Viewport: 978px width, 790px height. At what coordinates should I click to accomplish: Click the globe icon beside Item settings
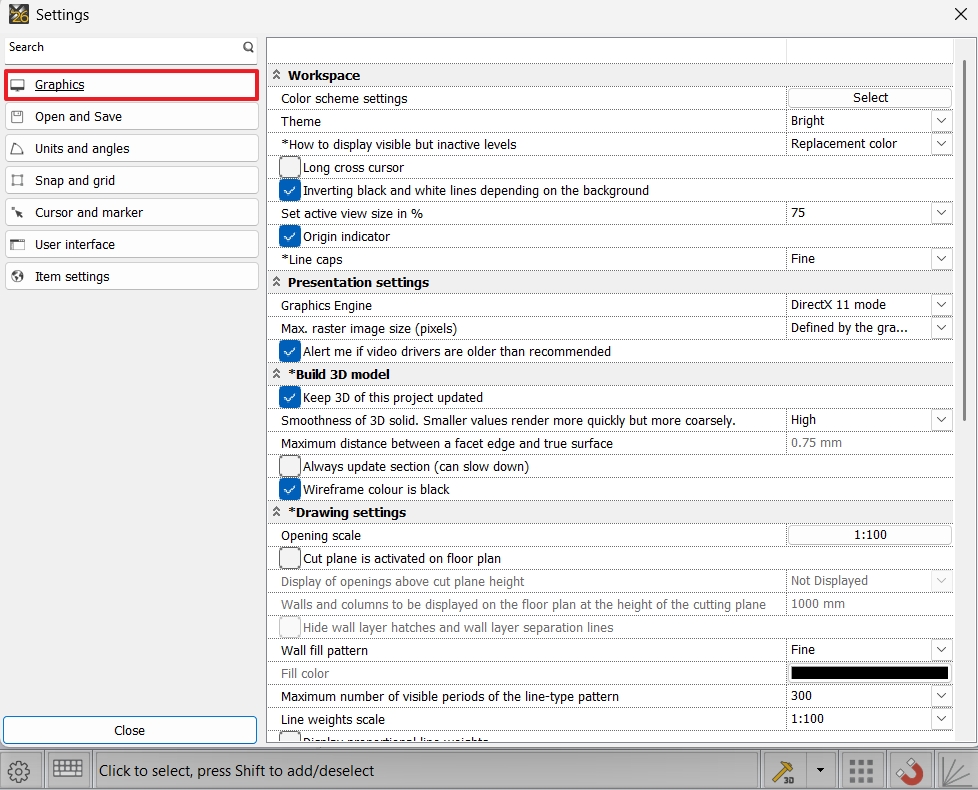click(x=17, y=277)
